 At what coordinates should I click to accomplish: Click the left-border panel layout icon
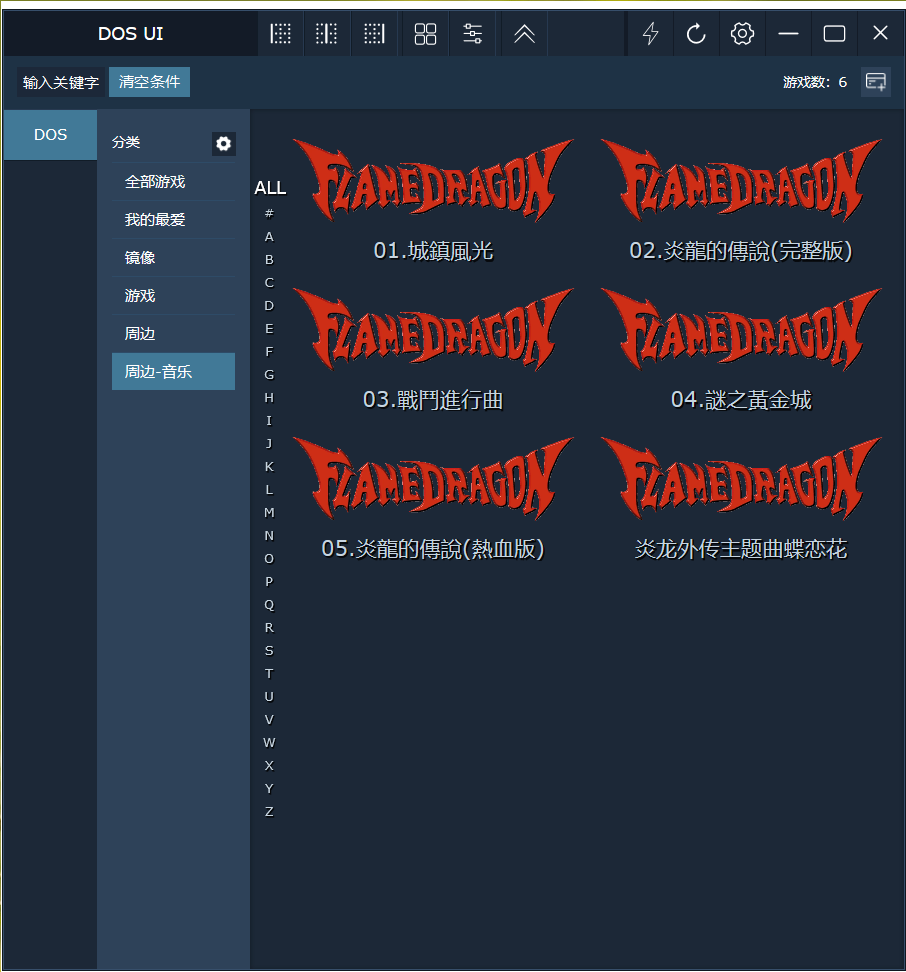coord(281,34)
